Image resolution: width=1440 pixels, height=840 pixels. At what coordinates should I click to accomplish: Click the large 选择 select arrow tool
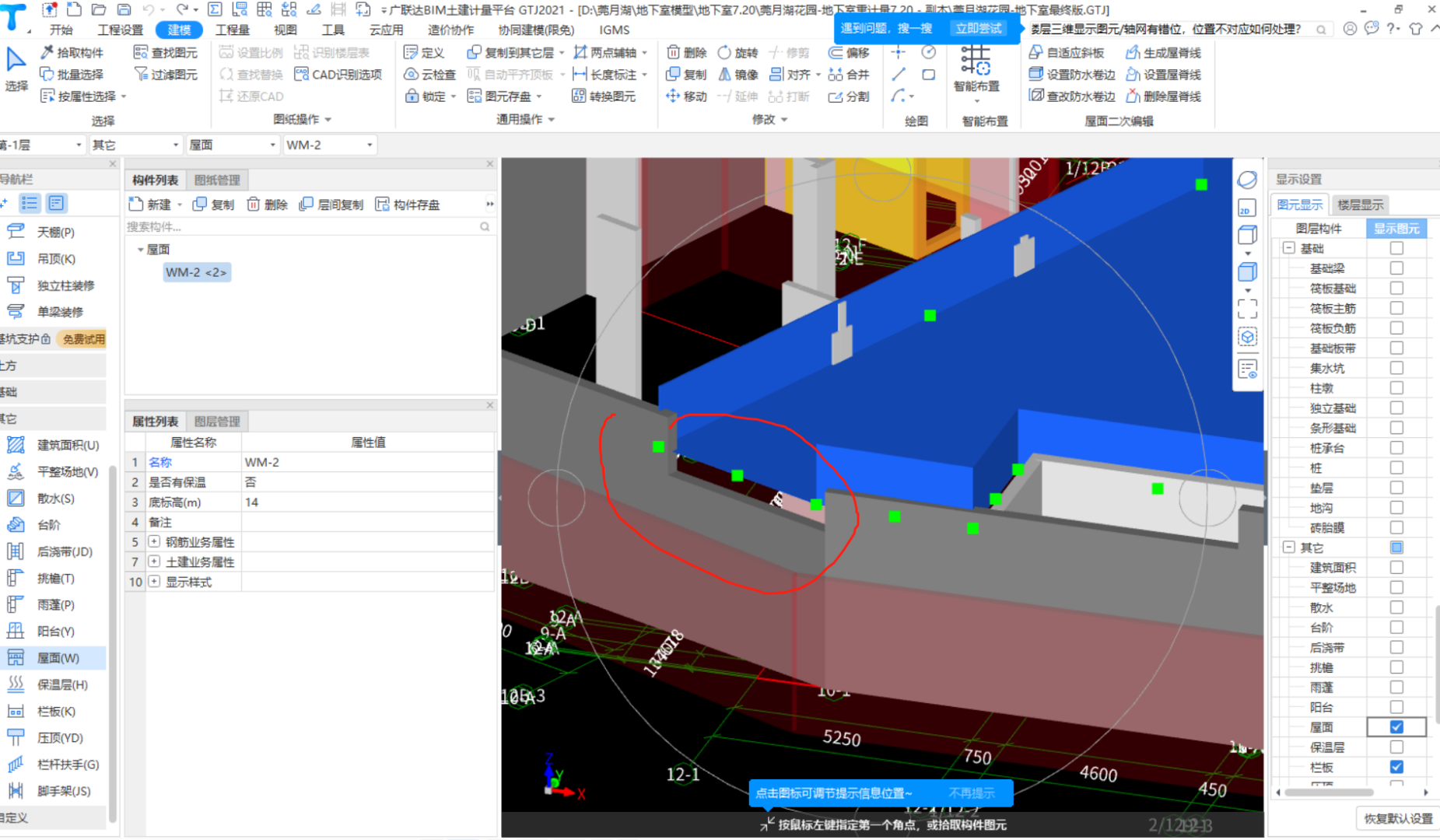point(16,70)
